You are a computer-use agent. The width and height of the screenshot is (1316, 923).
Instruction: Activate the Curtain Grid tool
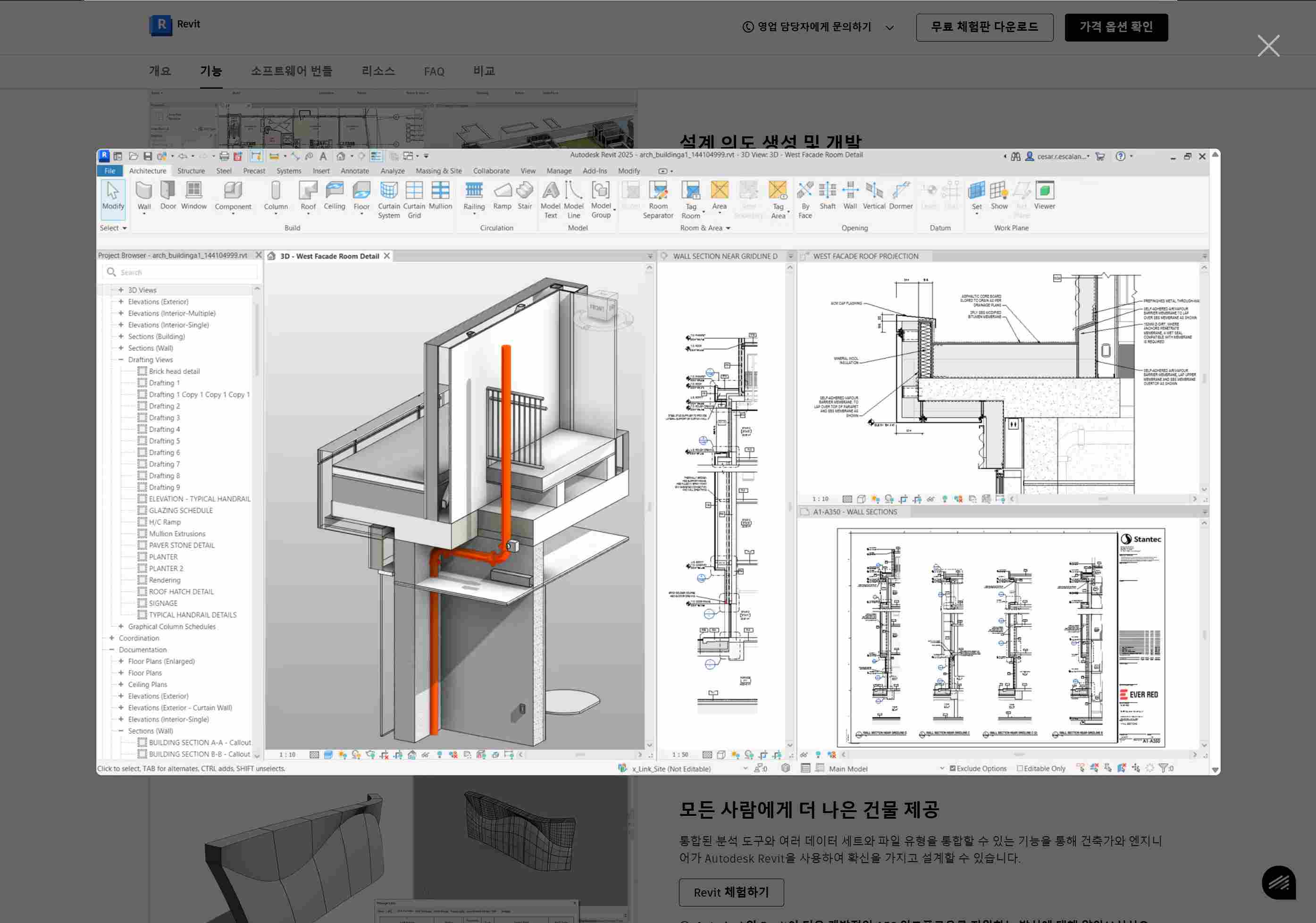pyautogui.click(x=414, y=200)
